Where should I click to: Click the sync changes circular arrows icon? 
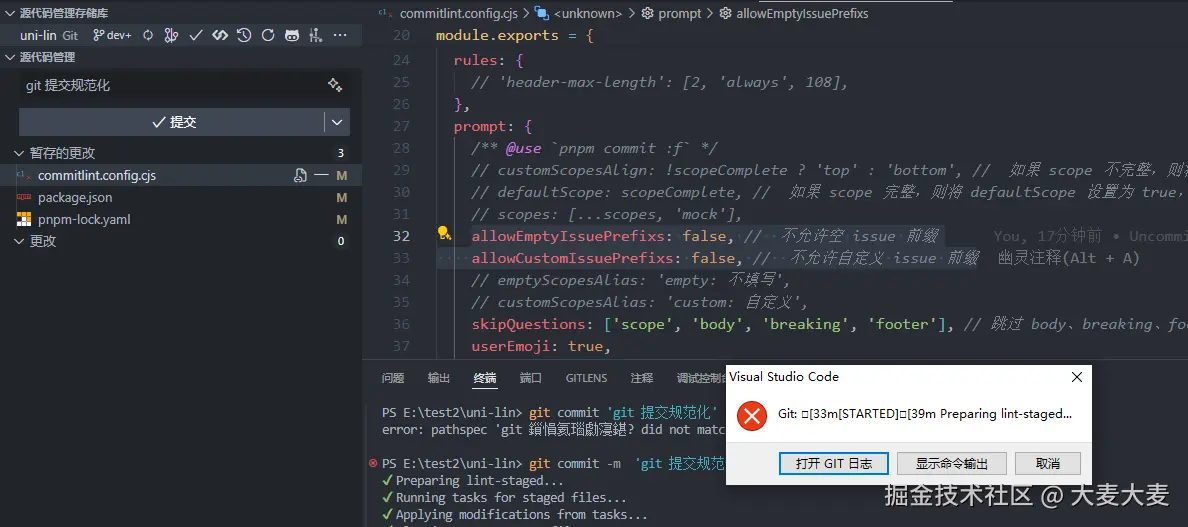click(148, 35)
